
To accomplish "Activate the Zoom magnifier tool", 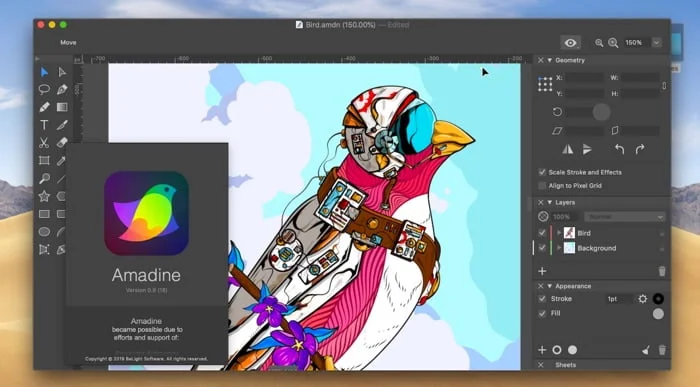I will 44,179.
